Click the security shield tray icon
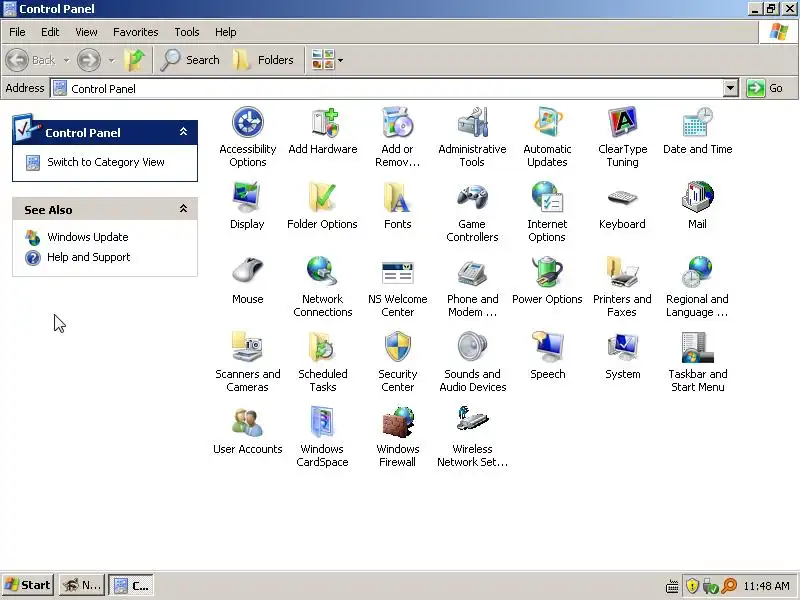Screen dimensions: 800x600 click(x=692, y=586)
